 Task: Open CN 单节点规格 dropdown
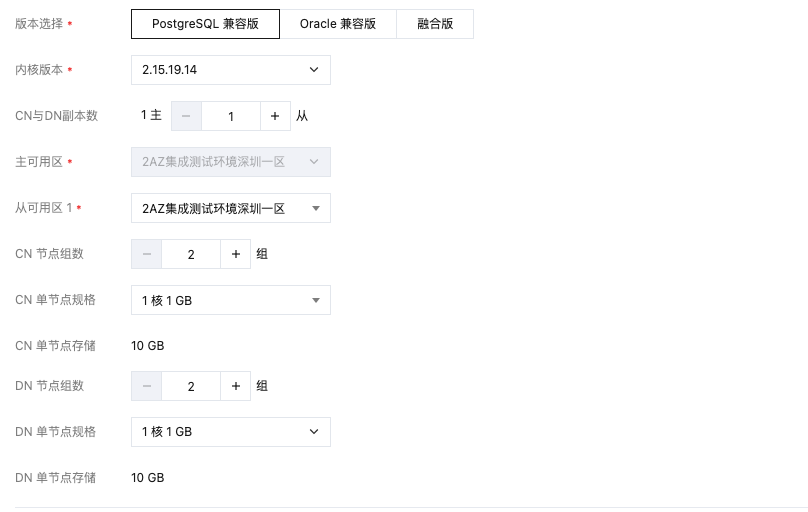[x=230, y=300]
